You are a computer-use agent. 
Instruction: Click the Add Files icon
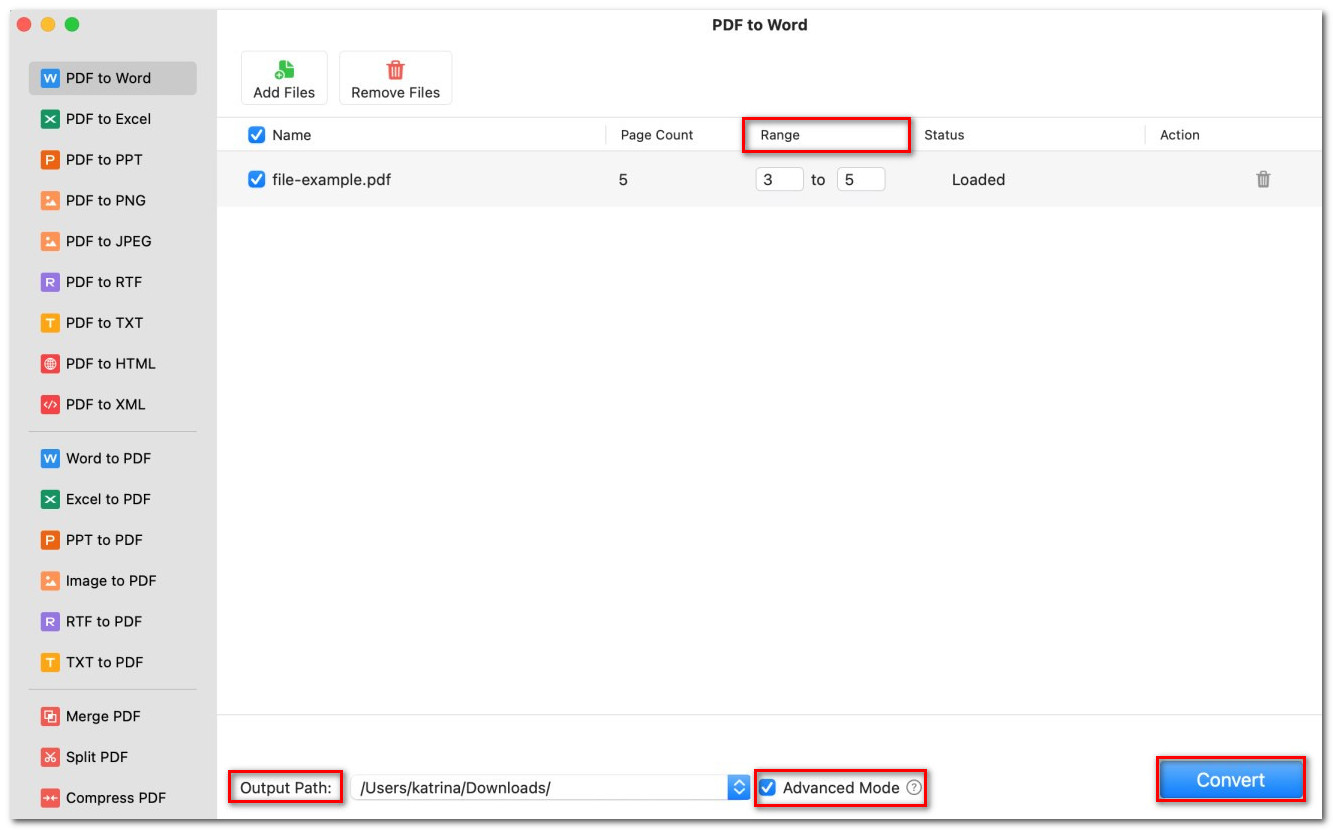(284, 70)
